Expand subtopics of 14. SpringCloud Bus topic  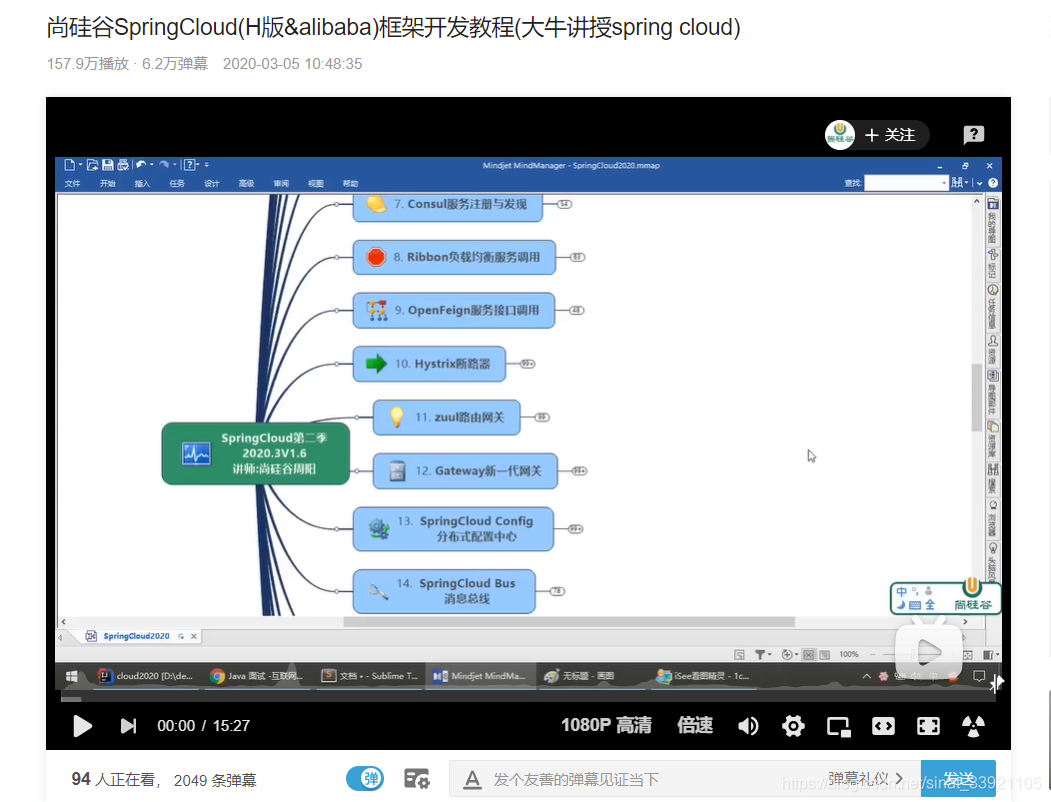[x=557, y=591]
